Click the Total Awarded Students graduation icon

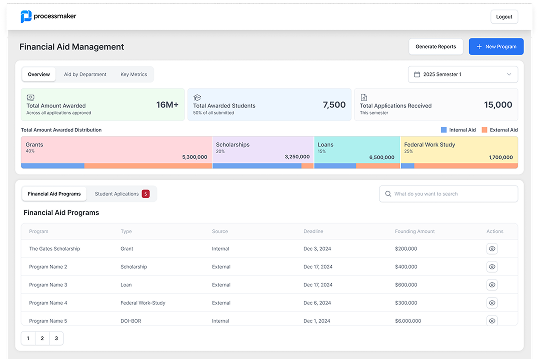pos(197,97)
